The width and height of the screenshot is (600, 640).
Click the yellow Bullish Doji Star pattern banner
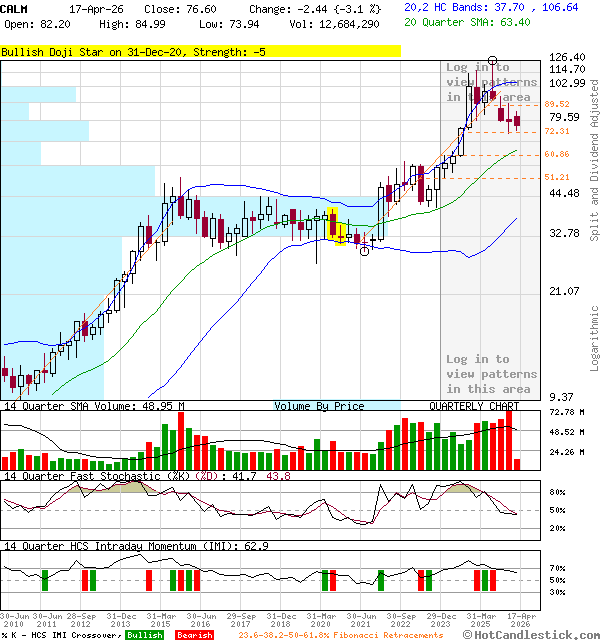(x=133, y=51)
